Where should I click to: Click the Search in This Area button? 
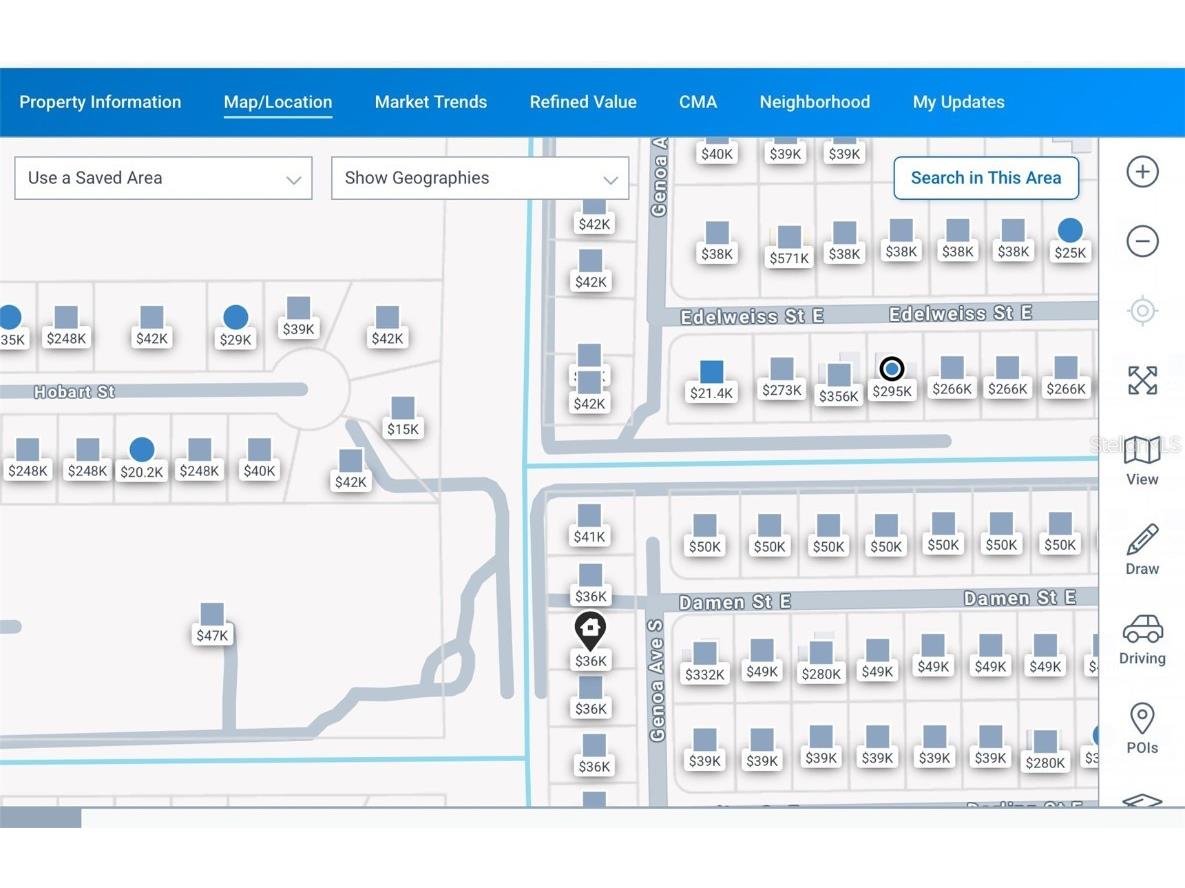(986, 178)
